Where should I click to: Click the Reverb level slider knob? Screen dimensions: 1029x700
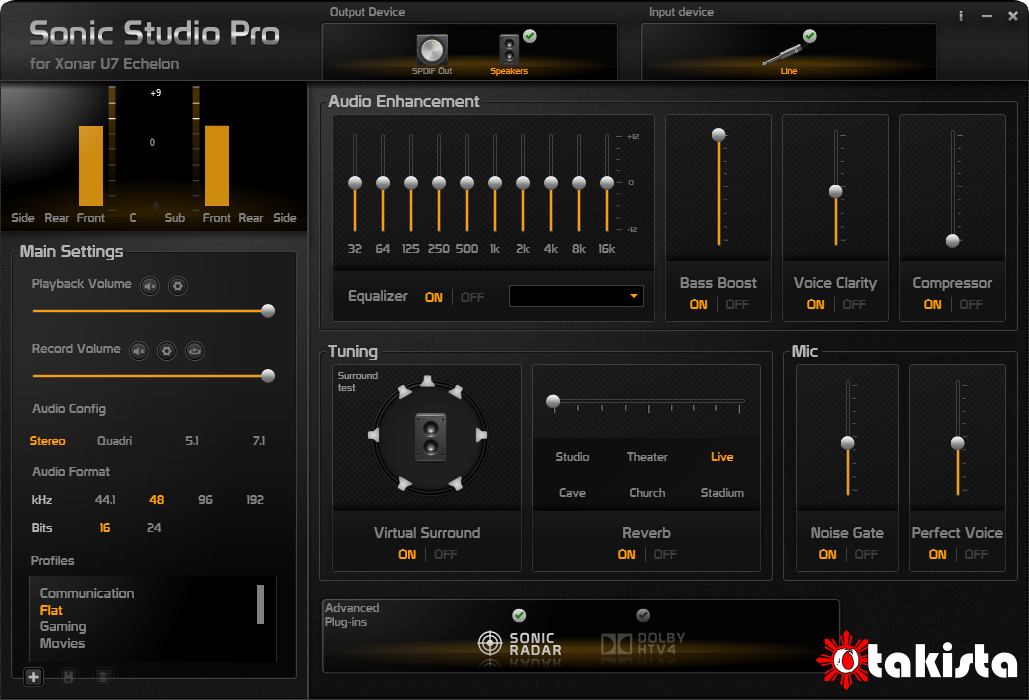click(x=553, y=401)
